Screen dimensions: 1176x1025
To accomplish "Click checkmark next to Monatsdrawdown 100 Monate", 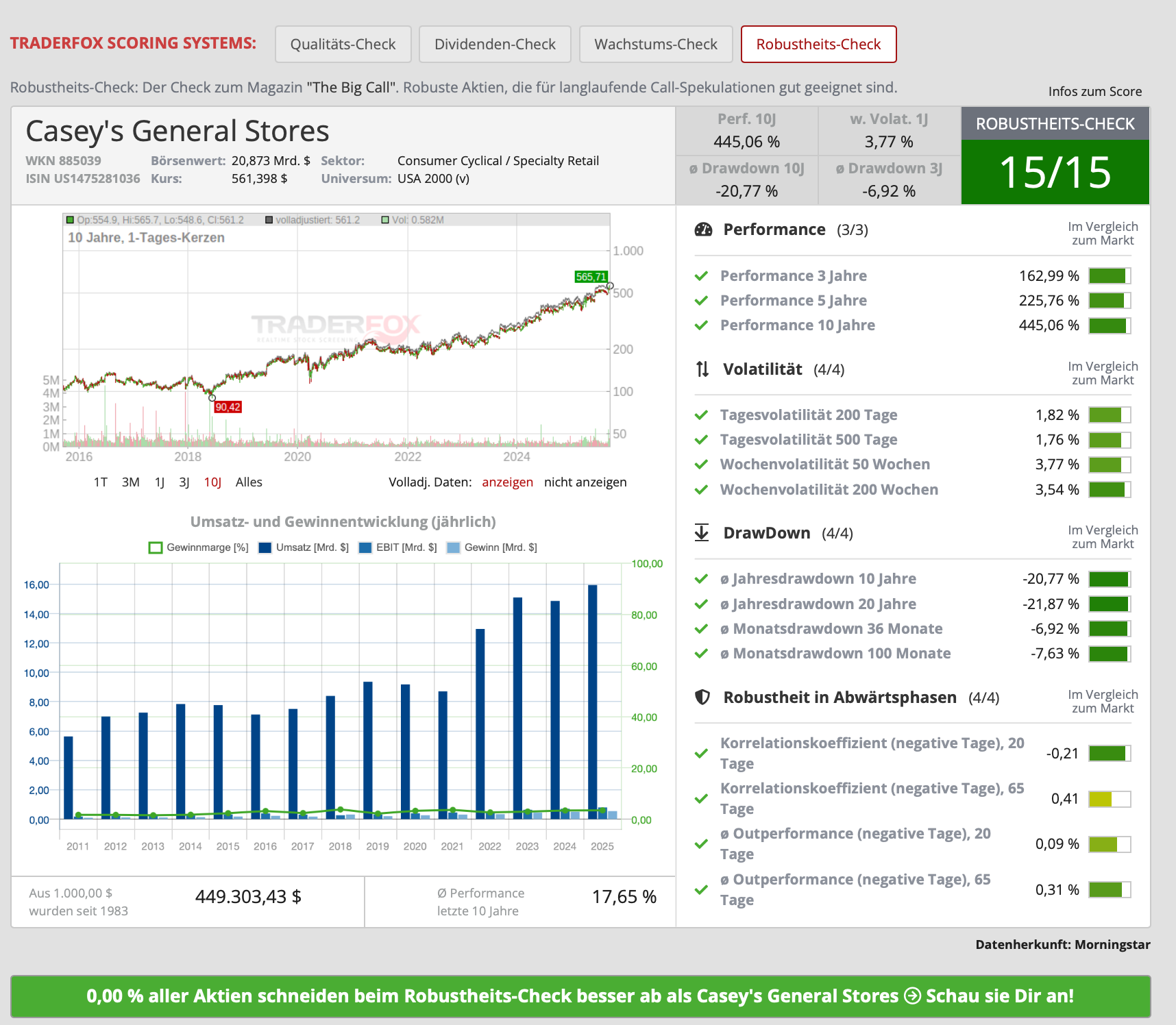I will tap(701, 654).
